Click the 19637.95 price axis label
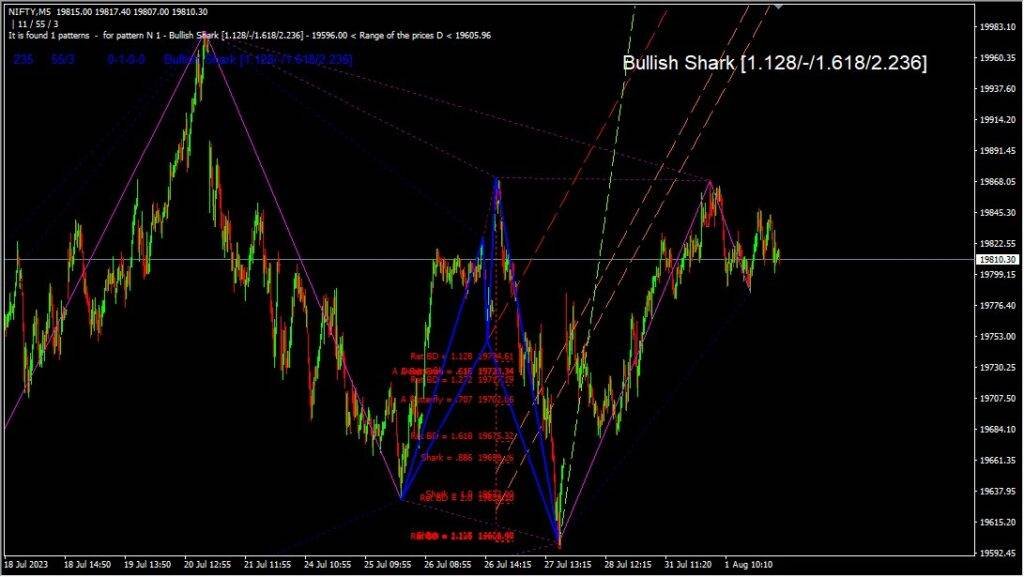 (997, 491)
